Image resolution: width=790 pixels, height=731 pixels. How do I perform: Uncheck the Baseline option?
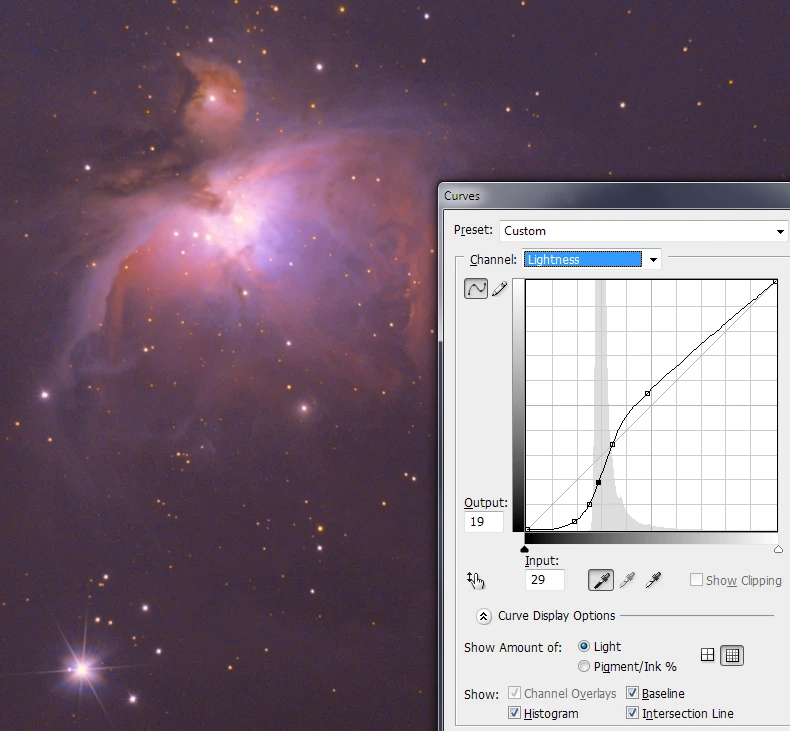(633, 693)
